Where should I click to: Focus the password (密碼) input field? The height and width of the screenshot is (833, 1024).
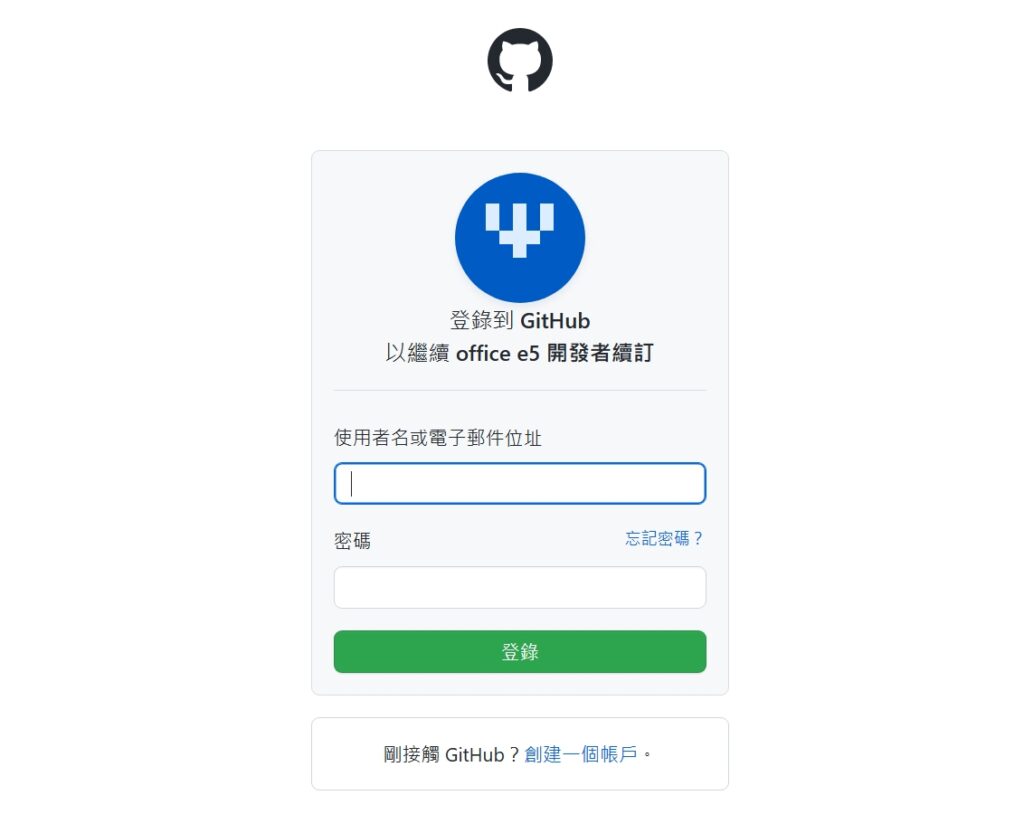[520, 588]
